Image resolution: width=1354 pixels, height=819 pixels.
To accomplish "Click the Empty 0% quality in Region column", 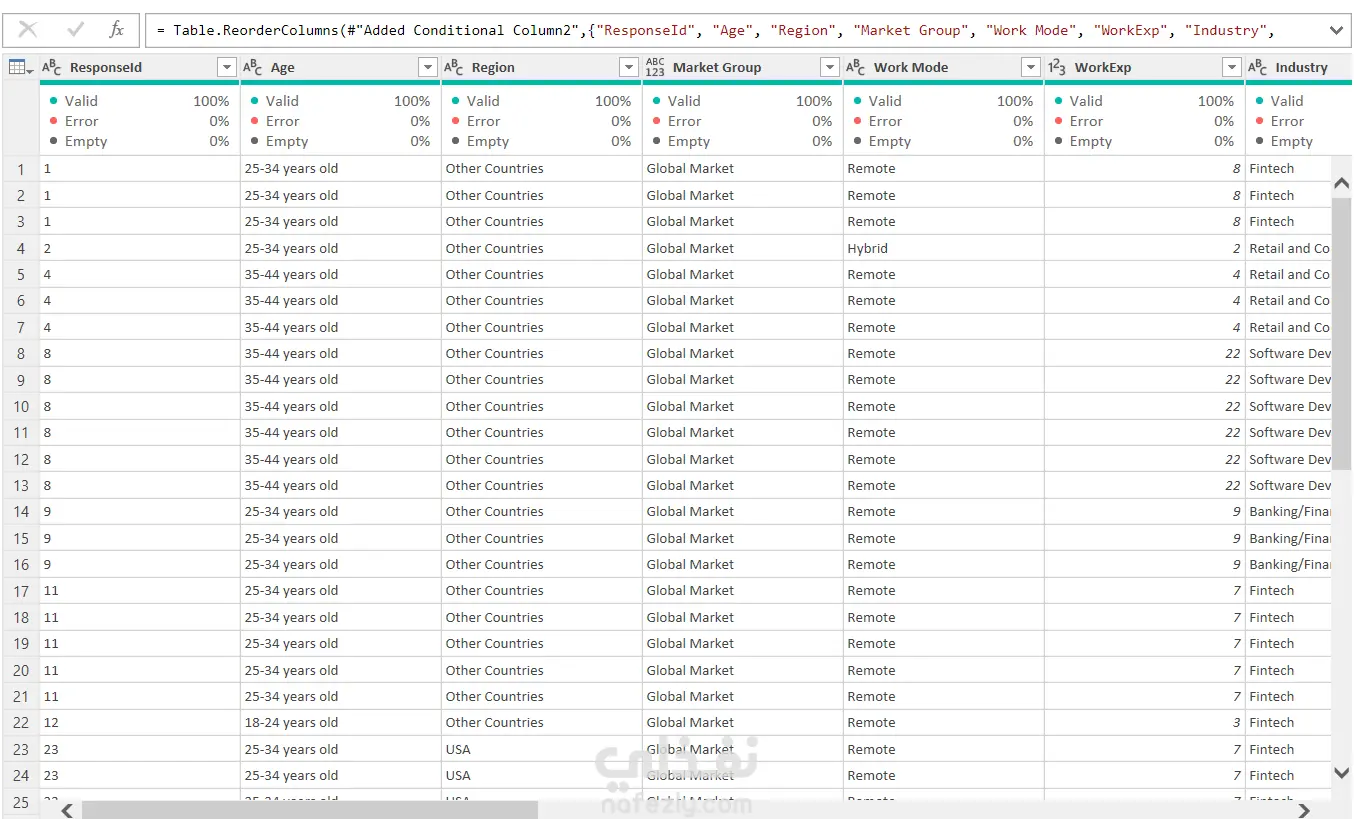I will pyautogui.click(x=542, y=141).
